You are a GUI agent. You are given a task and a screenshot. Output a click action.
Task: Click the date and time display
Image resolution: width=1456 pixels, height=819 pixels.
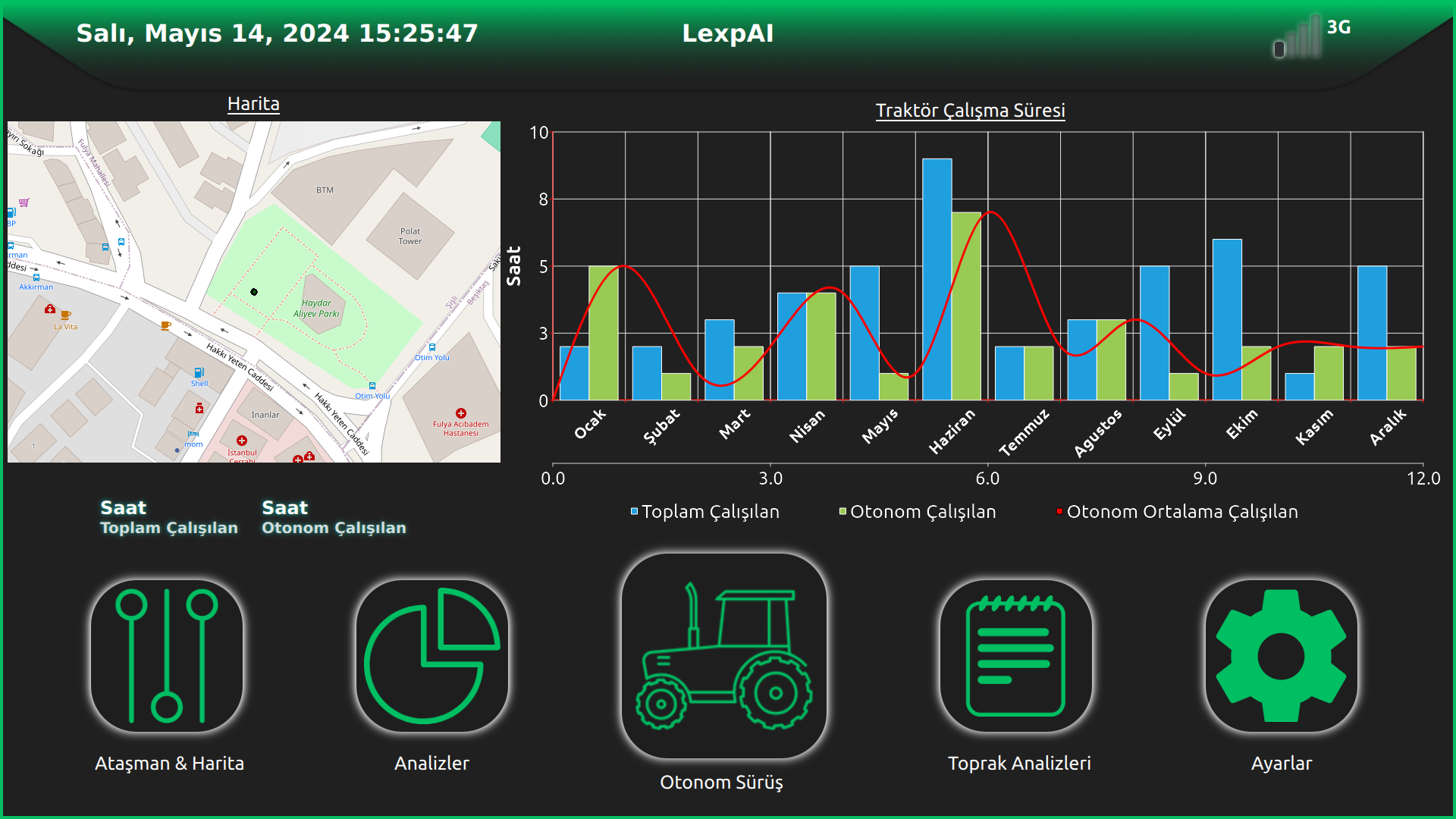point(277,33)
